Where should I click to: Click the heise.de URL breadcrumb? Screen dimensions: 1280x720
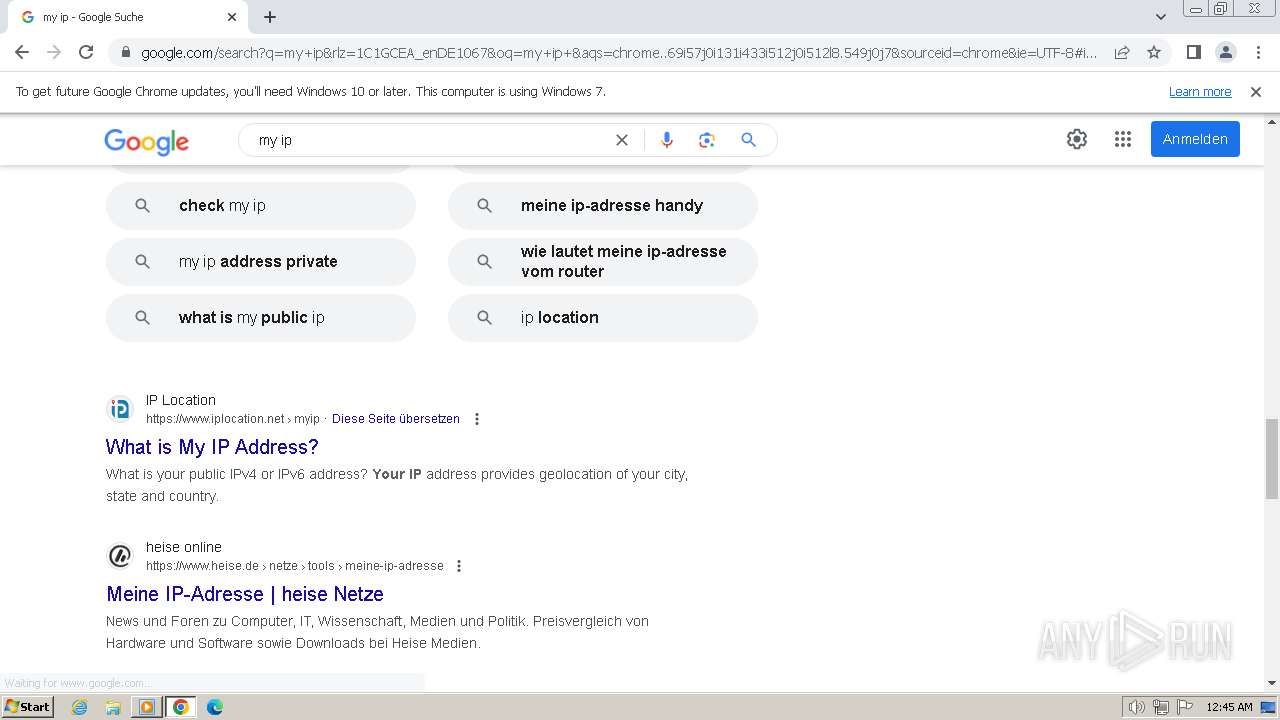295,566
